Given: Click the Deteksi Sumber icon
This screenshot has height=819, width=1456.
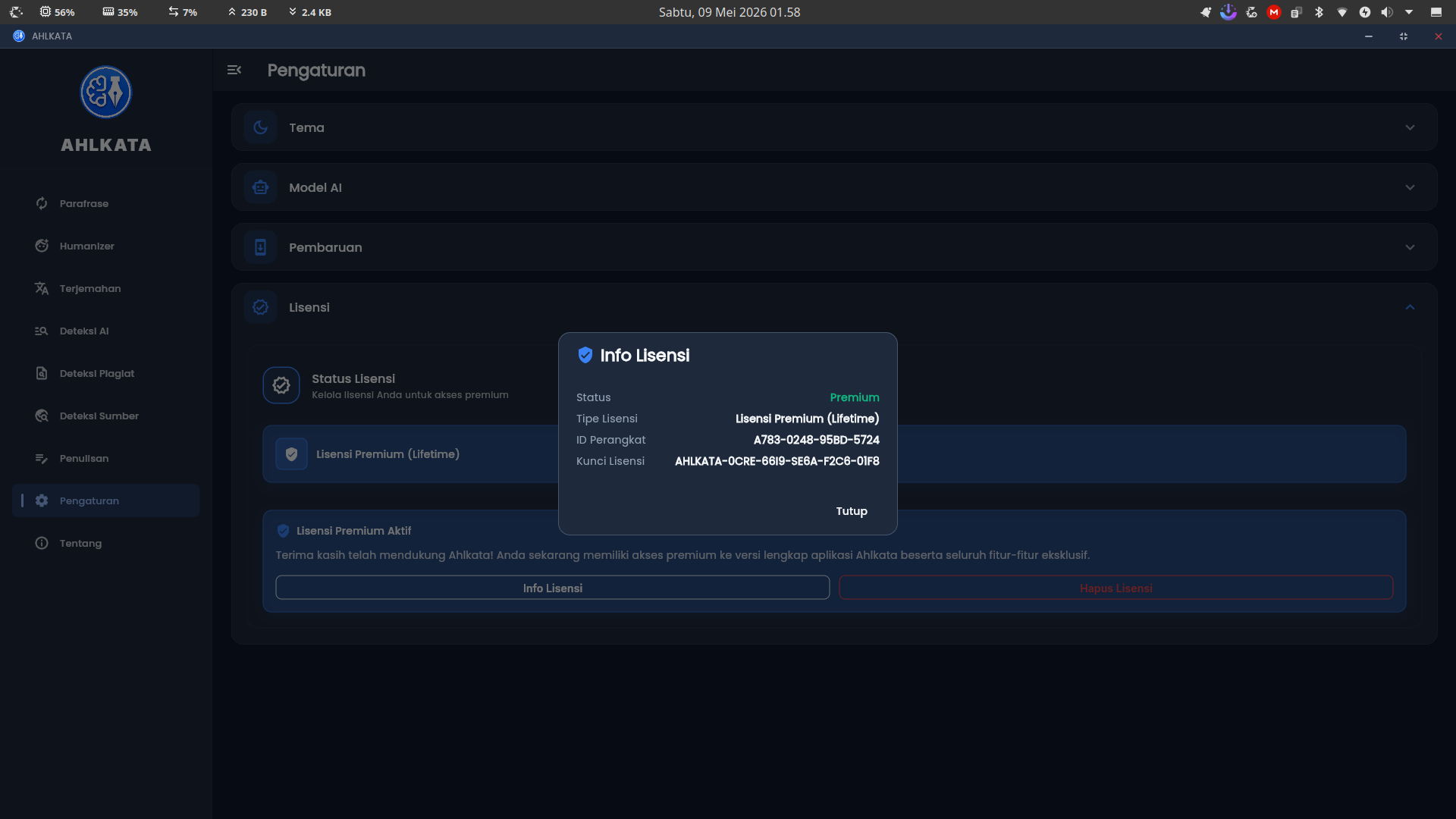Looking at the screenshot, I should tap(42, 416).
